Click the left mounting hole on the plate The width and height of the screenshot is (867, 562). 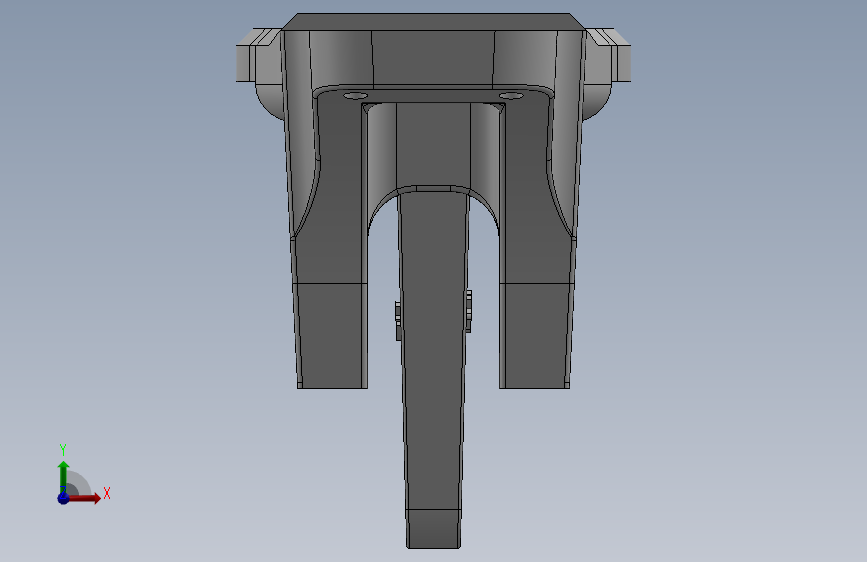pos(354,96)
